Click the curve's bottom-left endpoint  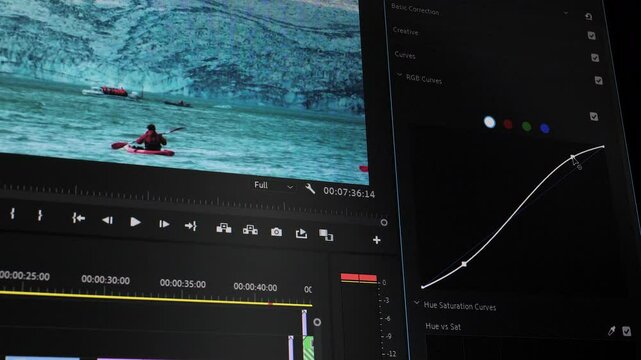422,287
